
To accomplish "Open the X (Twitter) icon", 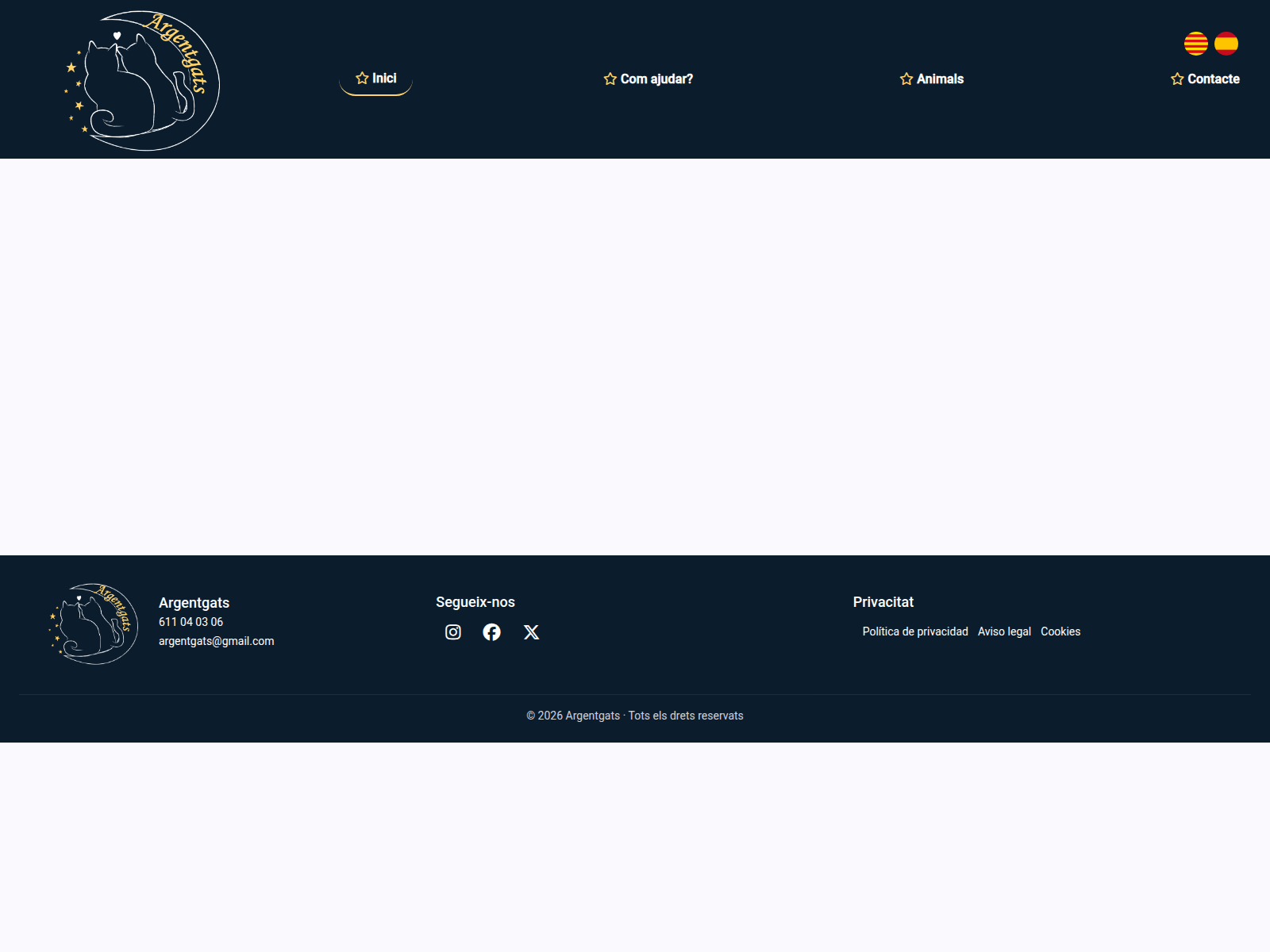I will tap(532, 632).
